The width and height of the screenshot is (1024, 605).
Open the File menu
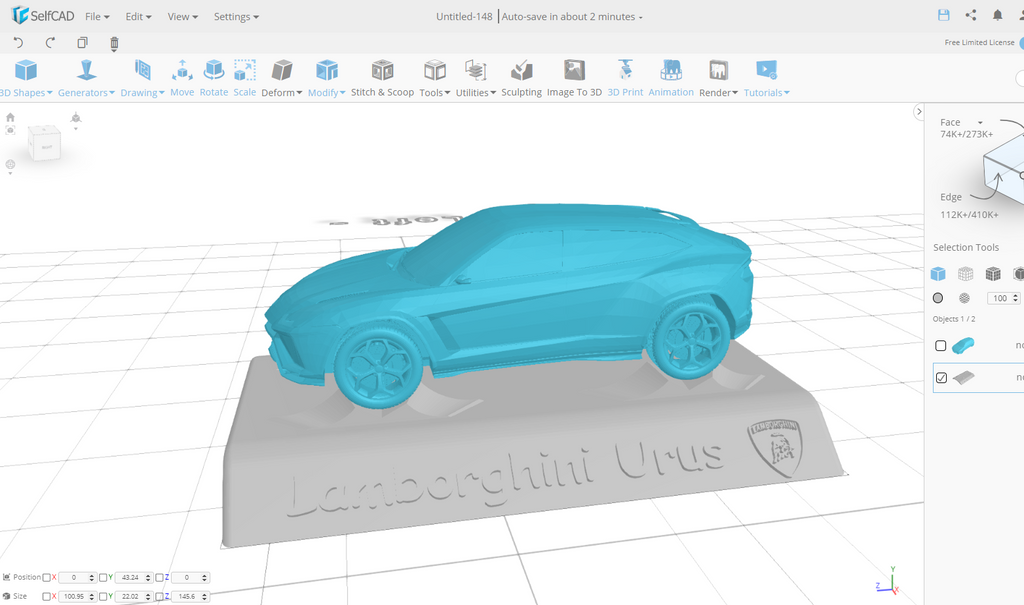(97, 17)
